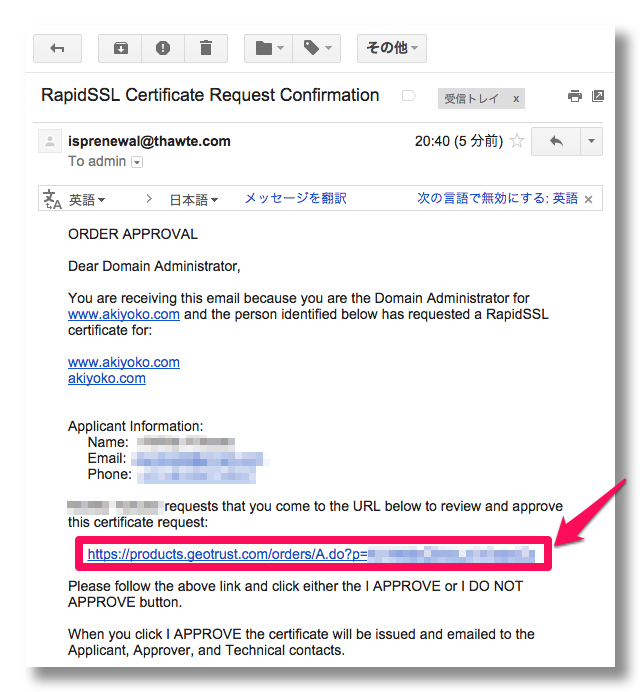Screen dimensions: 640x692
Task: Archive this email
Action: click(x=120, y=48)
